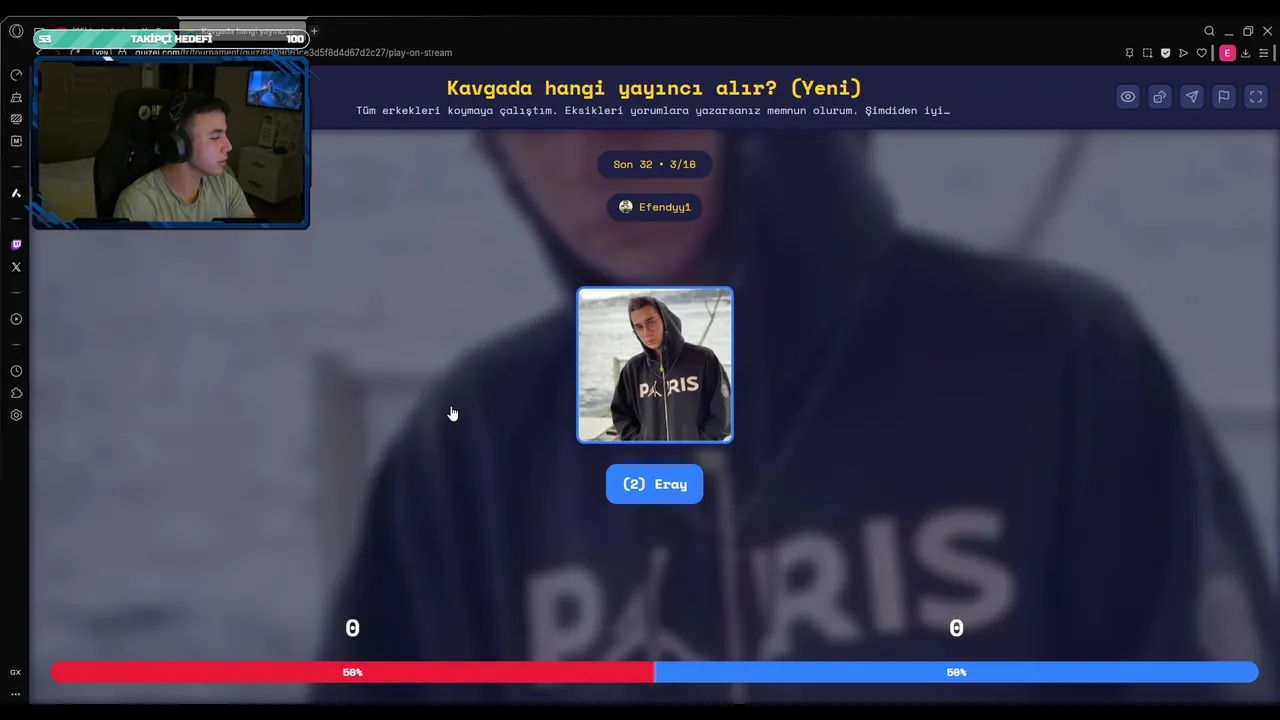Open the M sidebar panel icon
Screen dimensions: 1280x720
point(16,141)
